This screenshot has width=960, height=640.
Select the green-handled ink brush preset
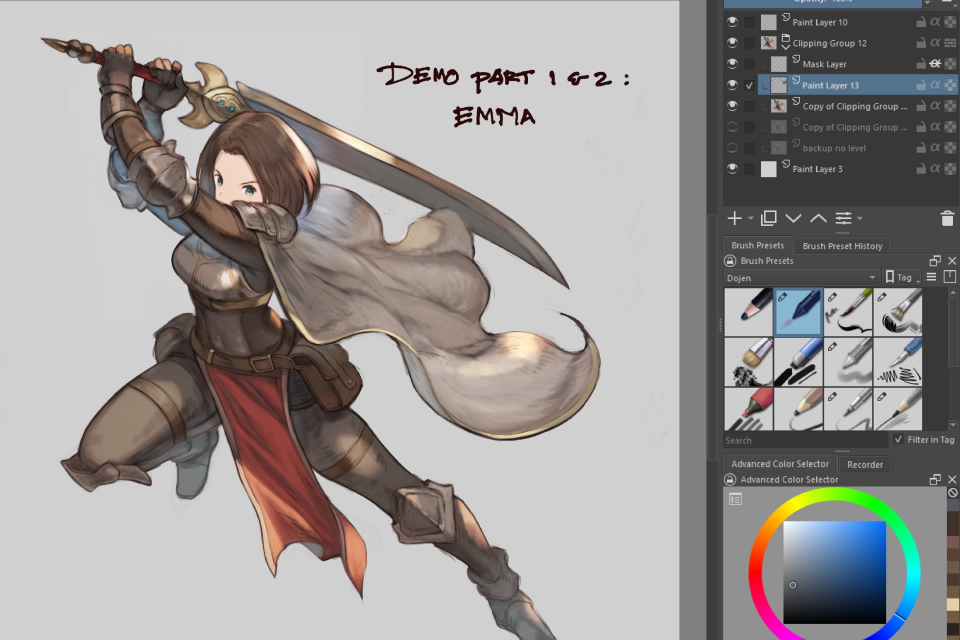[x=848, y=312]
